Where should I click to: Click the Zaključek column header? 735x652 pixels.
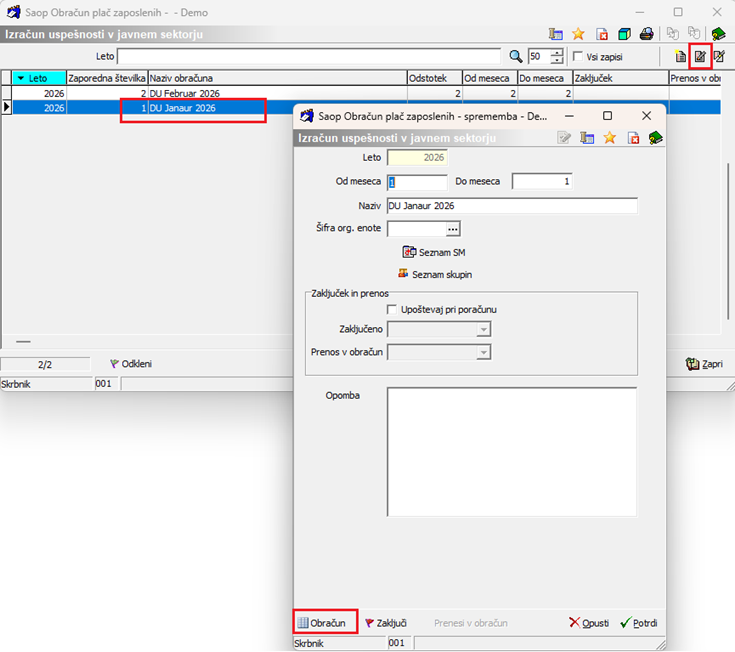(x=621, y=78)
